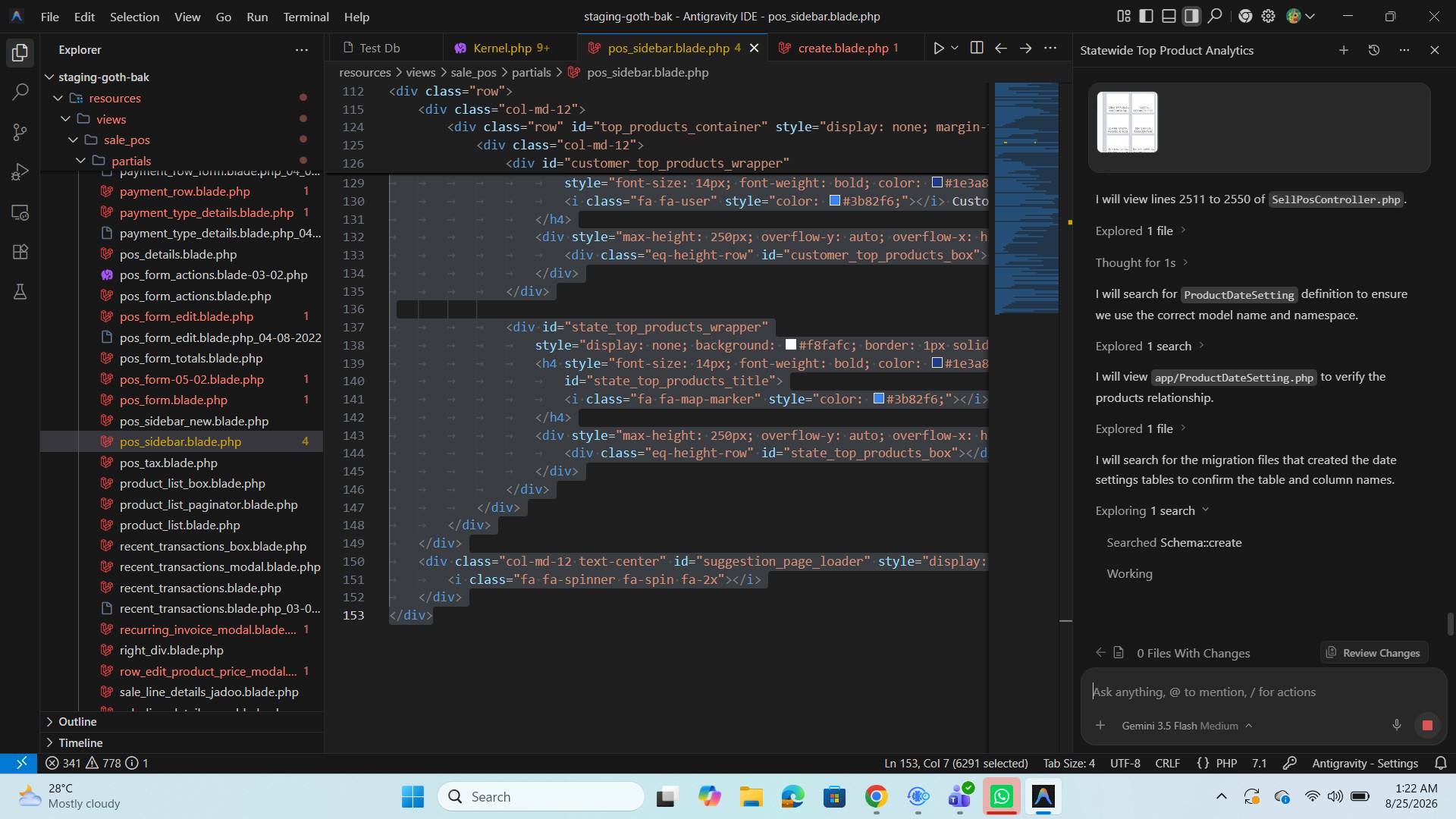Click the Review Changes button
This screenshot has width=1456, height=819.
[1373, 653]
